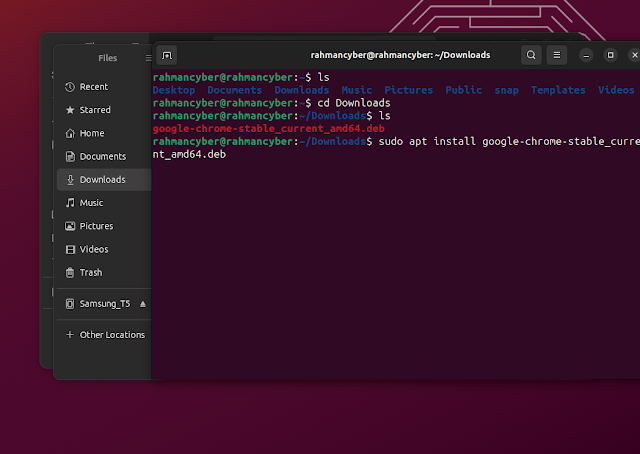Open Starred in the Files sidebar
Screen dimensions: 640x454
104,110
